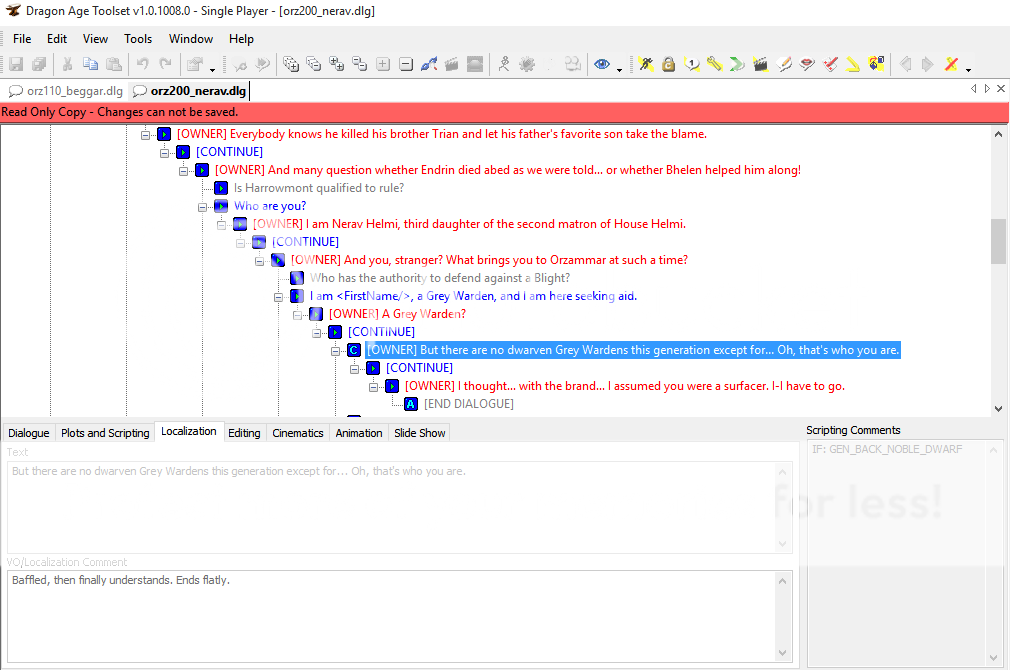The width and height of the screenshot is (1010, 670).
Task: Click the speech bubble number one icon
Action: [x=691, y=64]
